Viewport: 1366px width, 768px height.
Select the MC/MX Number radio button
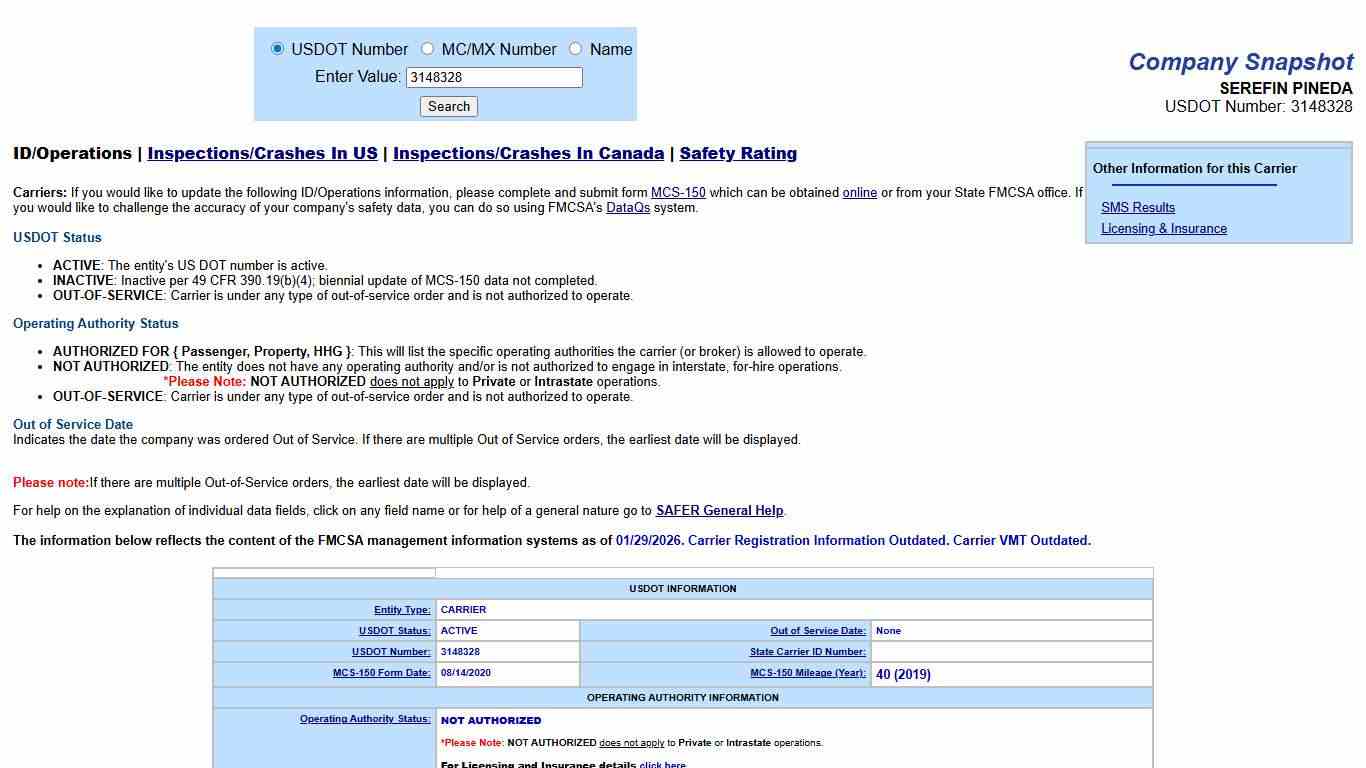coord(427,48)
